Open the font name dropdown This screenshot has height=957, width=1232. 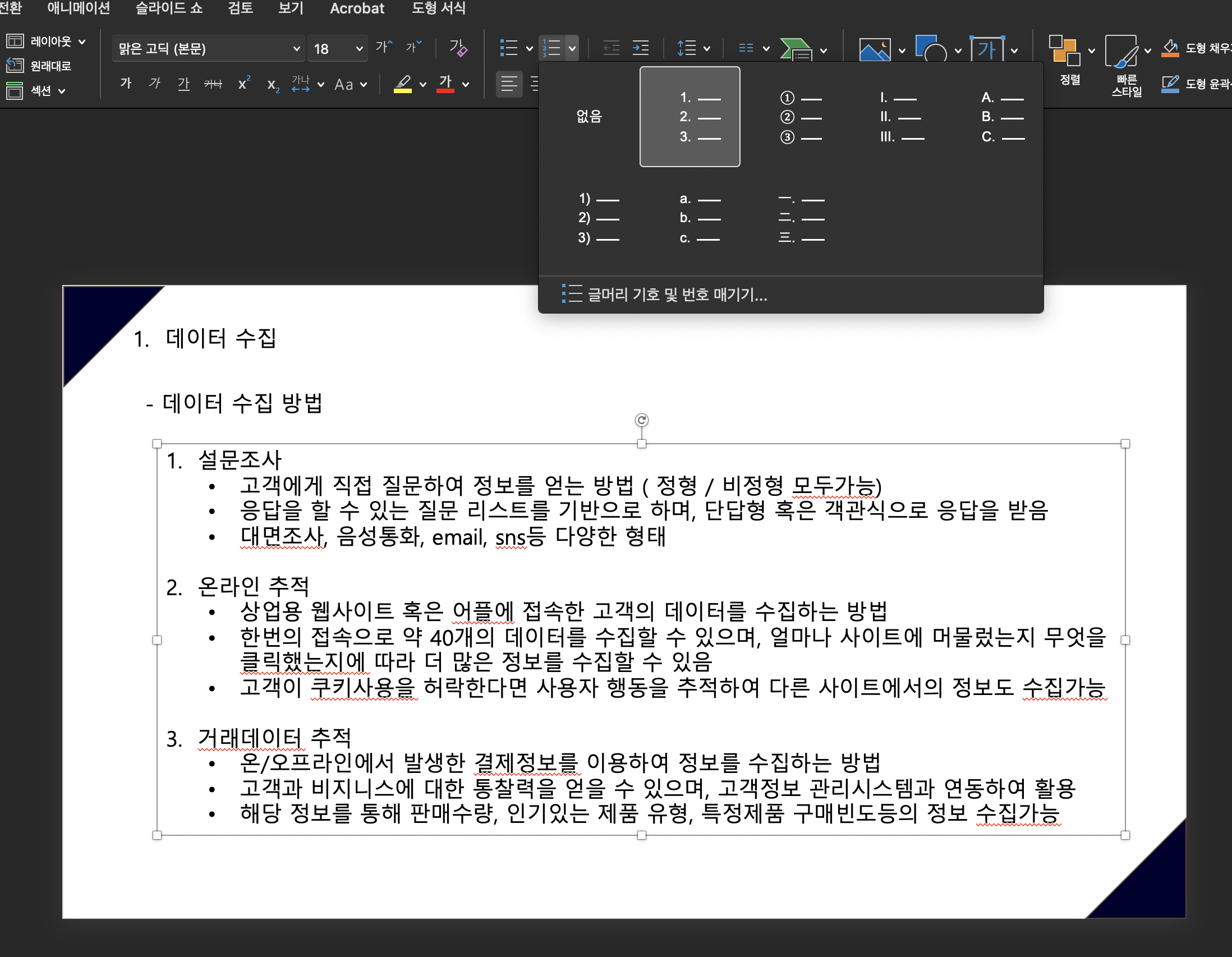pyautogui.click(x=296, y=48)
